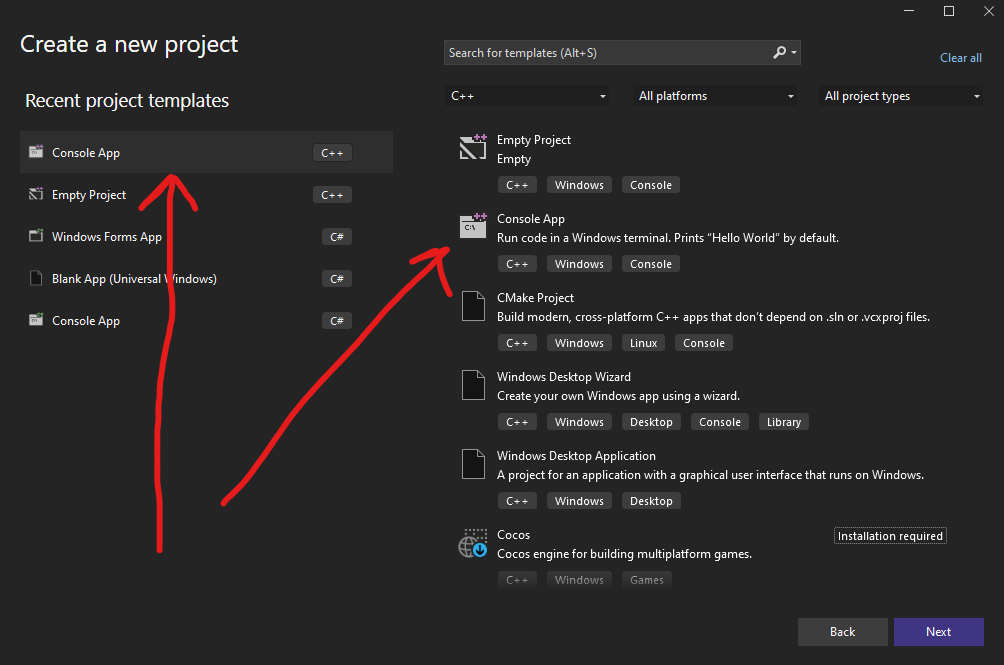Click C# tag beside Windows Forms App

[x=337, y=237]
